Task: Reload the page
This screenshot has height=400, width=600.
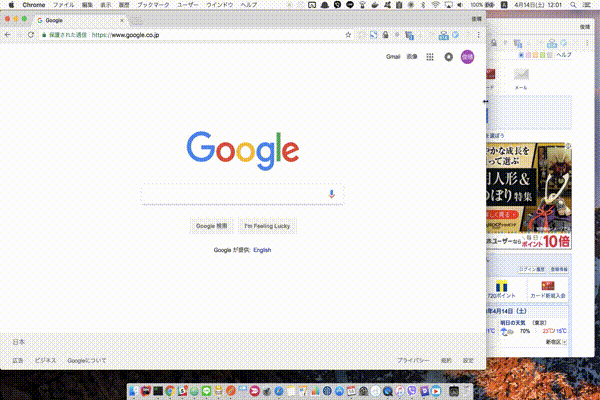Action: click(31, 35)
